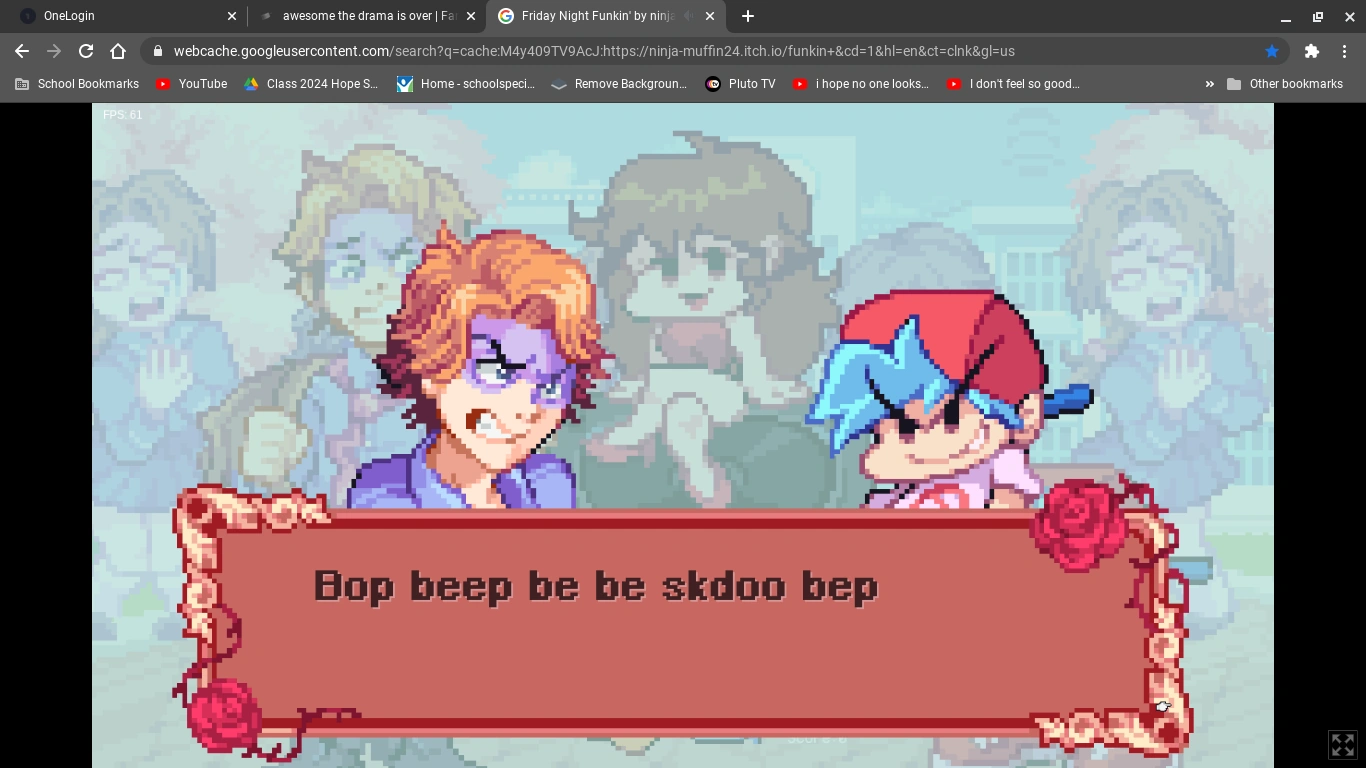Screen dimensions: 1366x768
Task: Open the 'I don't feel so good...' bookmark
Action: pyautogui.click(x=1014, y=84)
